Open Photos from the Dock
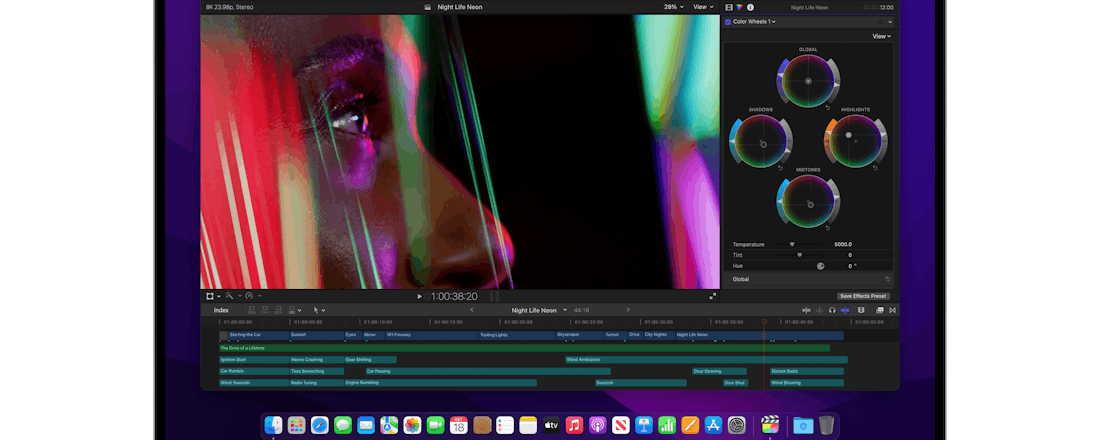Image resolution: width=1100 pixels, height=440 pixels. pyautogui.click(x=412, y=425)
